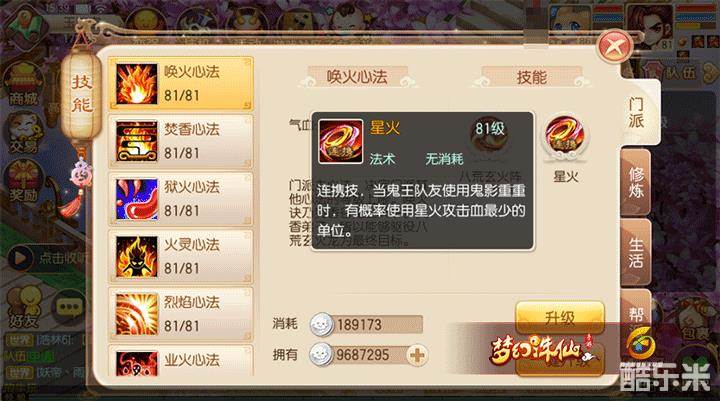The width and height of the screenshot is (720, 401).
Task: Select the 业火心法 skill icon
Action: 136,364
